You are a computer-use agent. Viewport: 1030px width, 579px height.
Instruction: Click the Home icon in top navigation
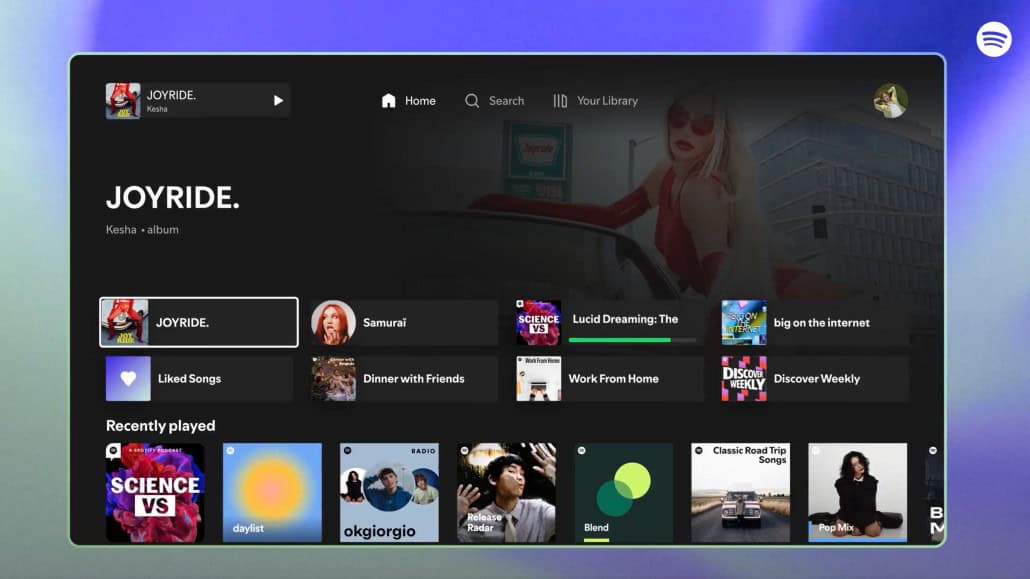click(x=389, y=101)
